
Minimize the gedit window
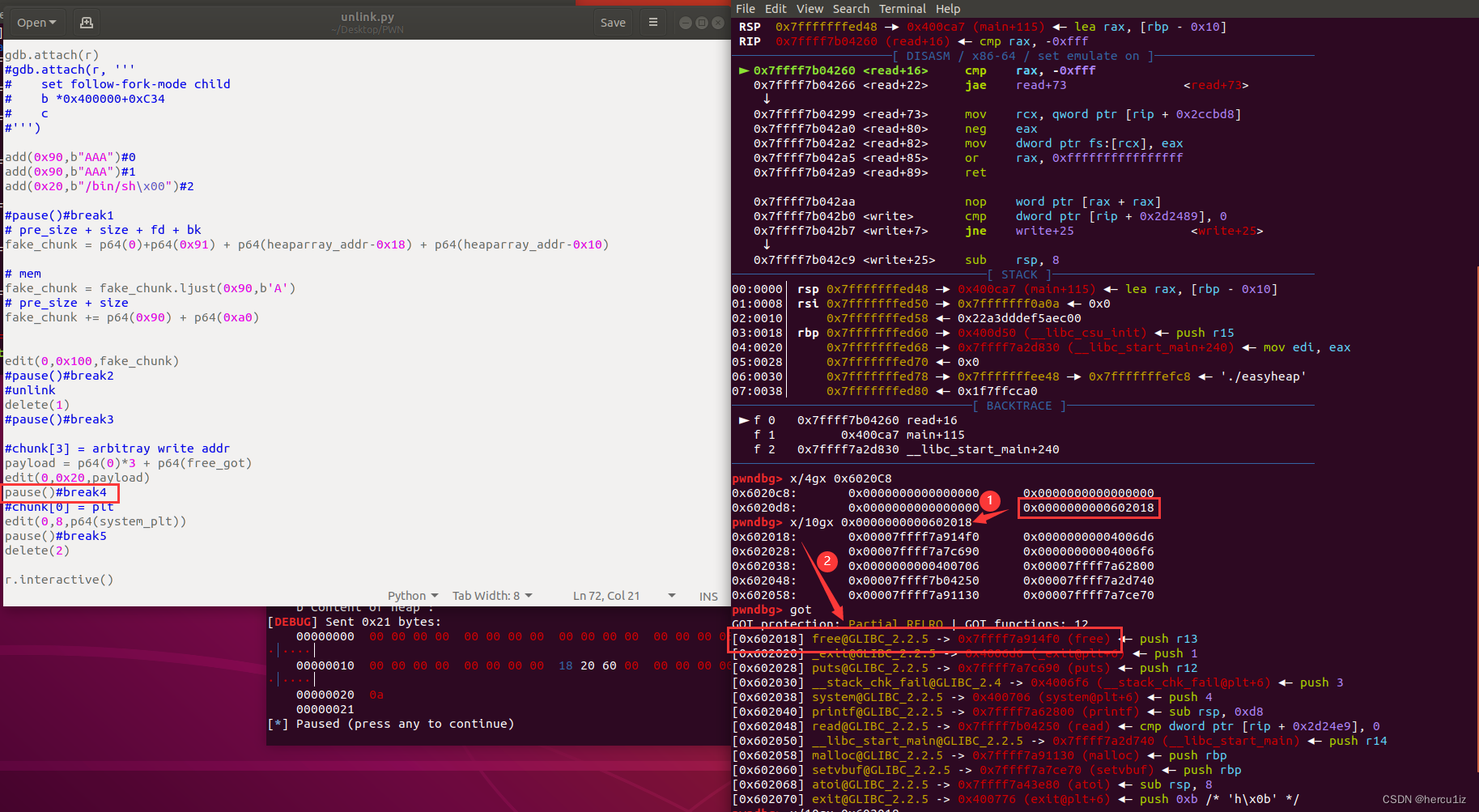[x=686, y=23]
